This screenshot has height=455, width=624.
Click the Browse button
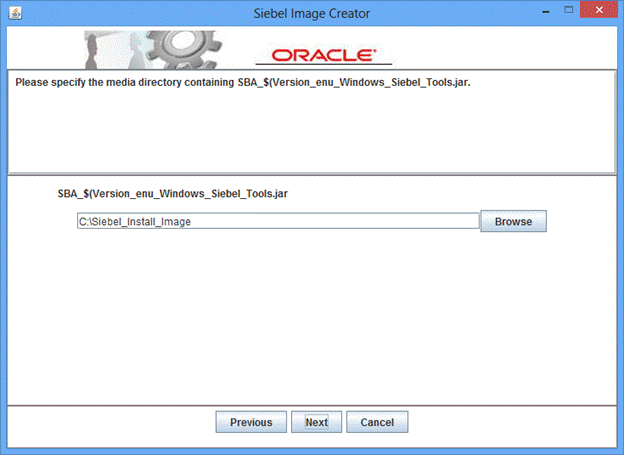(x=513, y=221)
